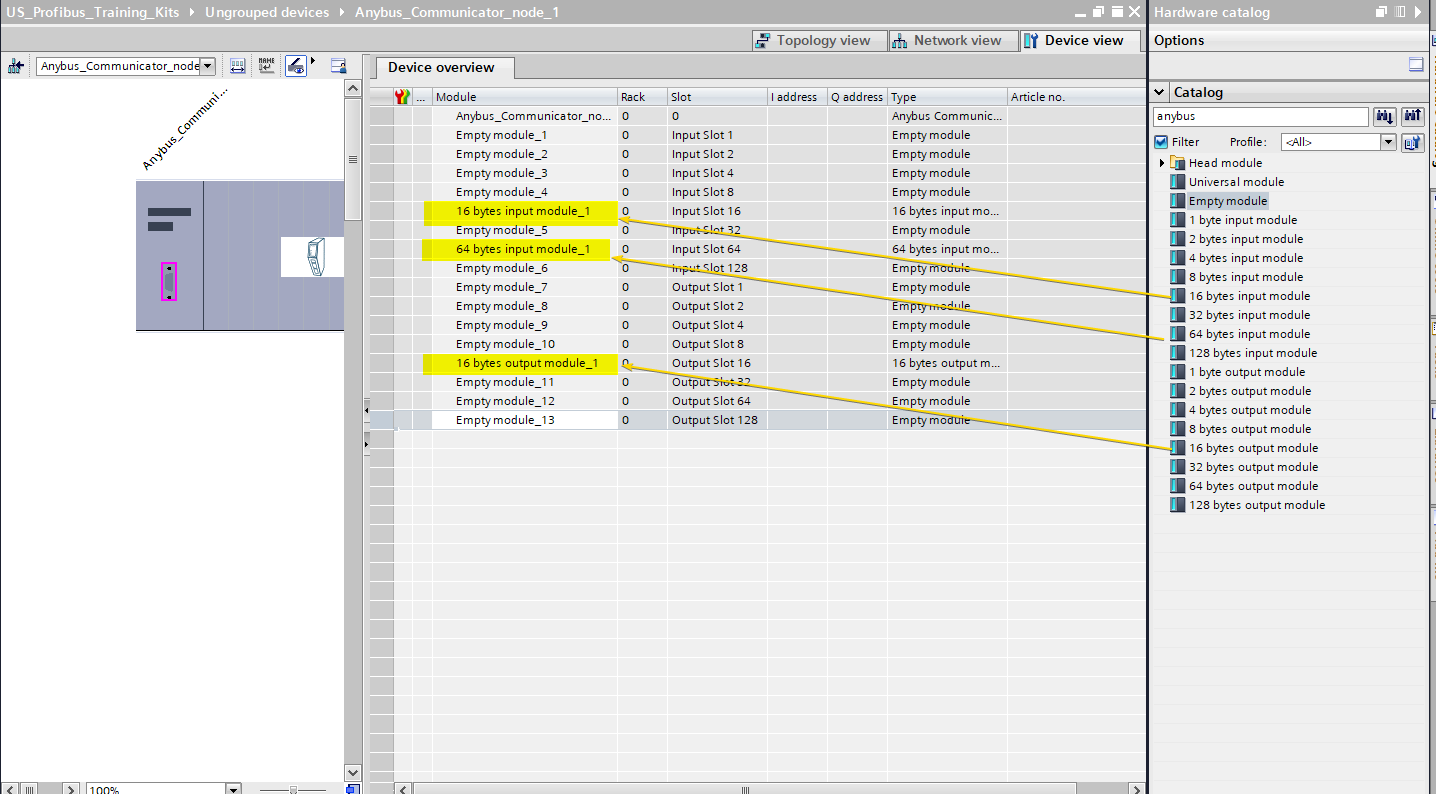
Task: Click the 8 bytes output module icon
Action: (x=1178, y=429)
